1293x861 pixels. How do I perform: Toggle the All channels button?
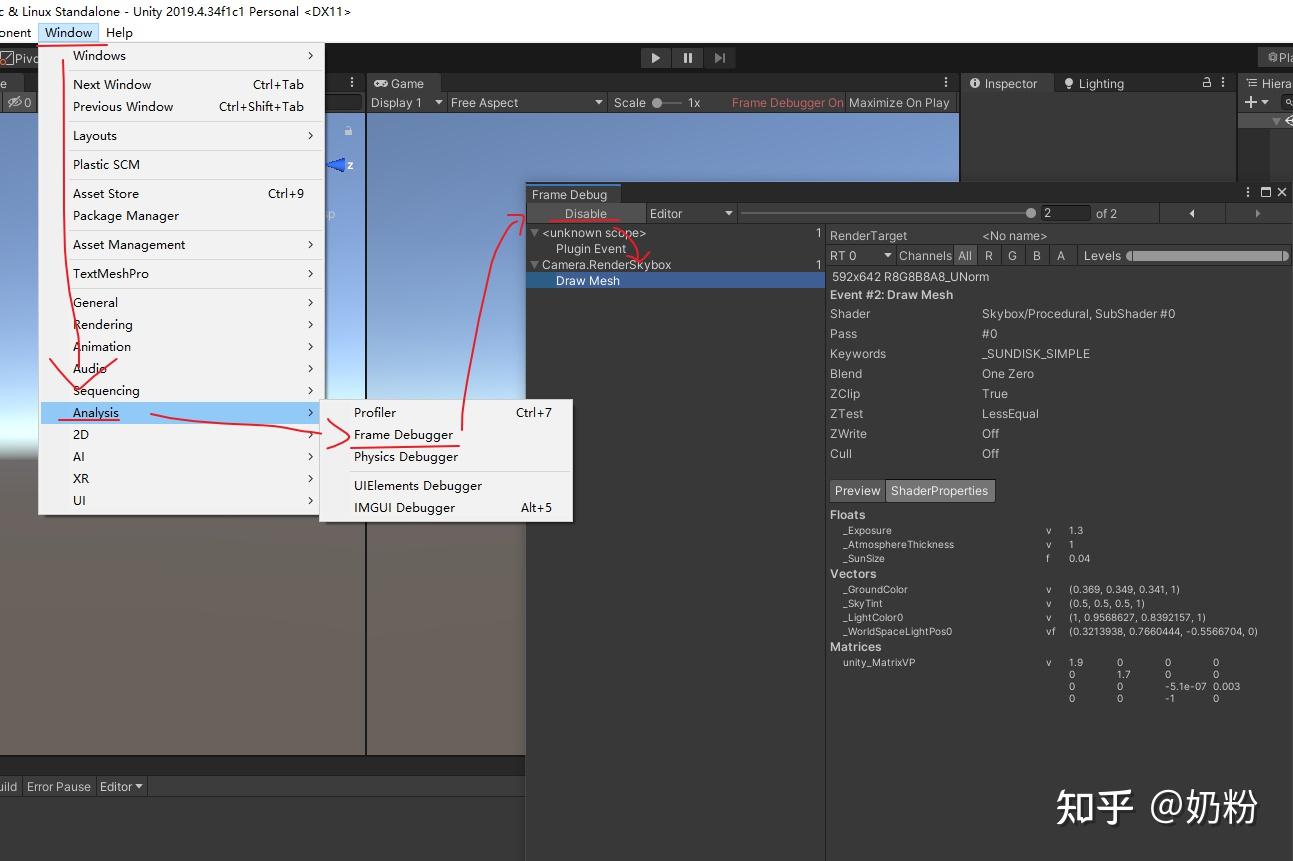point(964,255)
